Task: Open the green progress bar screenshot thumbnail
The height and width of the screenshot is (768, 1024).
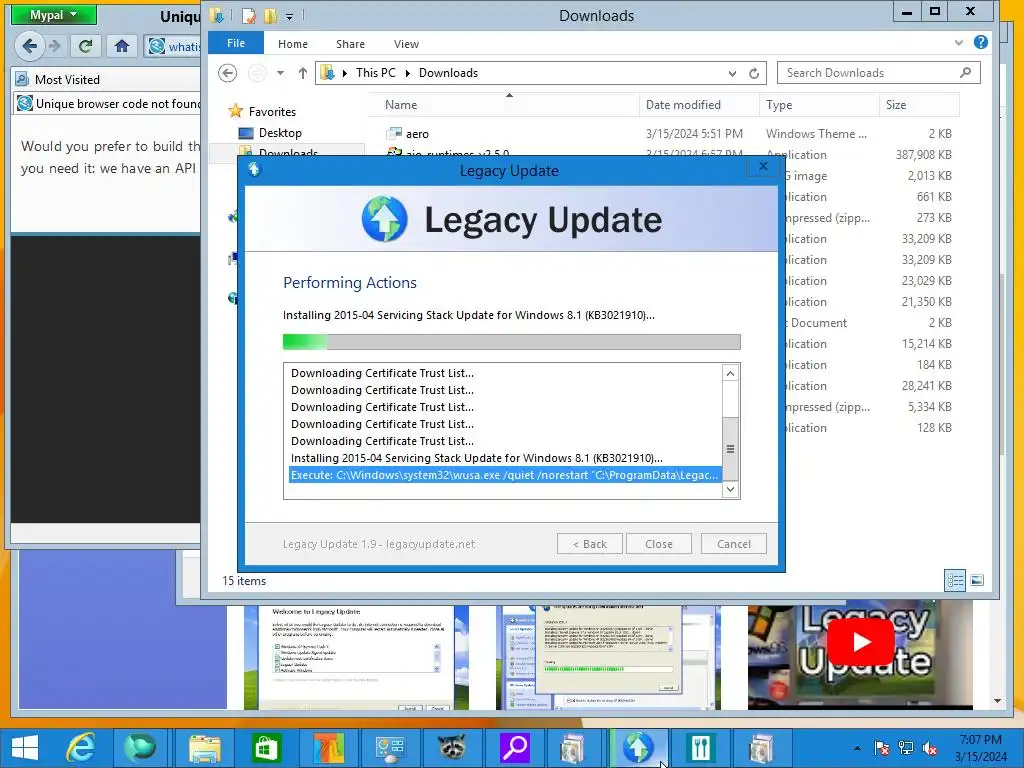Action: tap(608, 657)
